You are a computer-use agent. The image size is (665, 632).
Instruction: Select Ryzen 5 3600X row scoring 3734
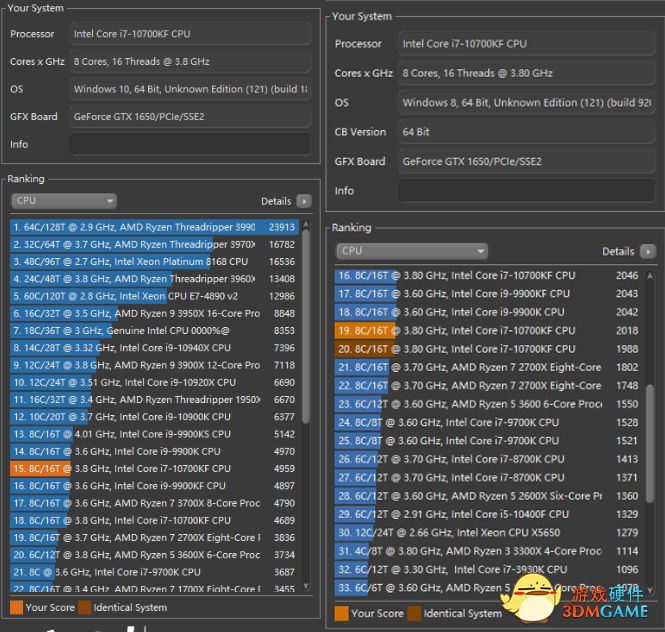tap(154, 555)
